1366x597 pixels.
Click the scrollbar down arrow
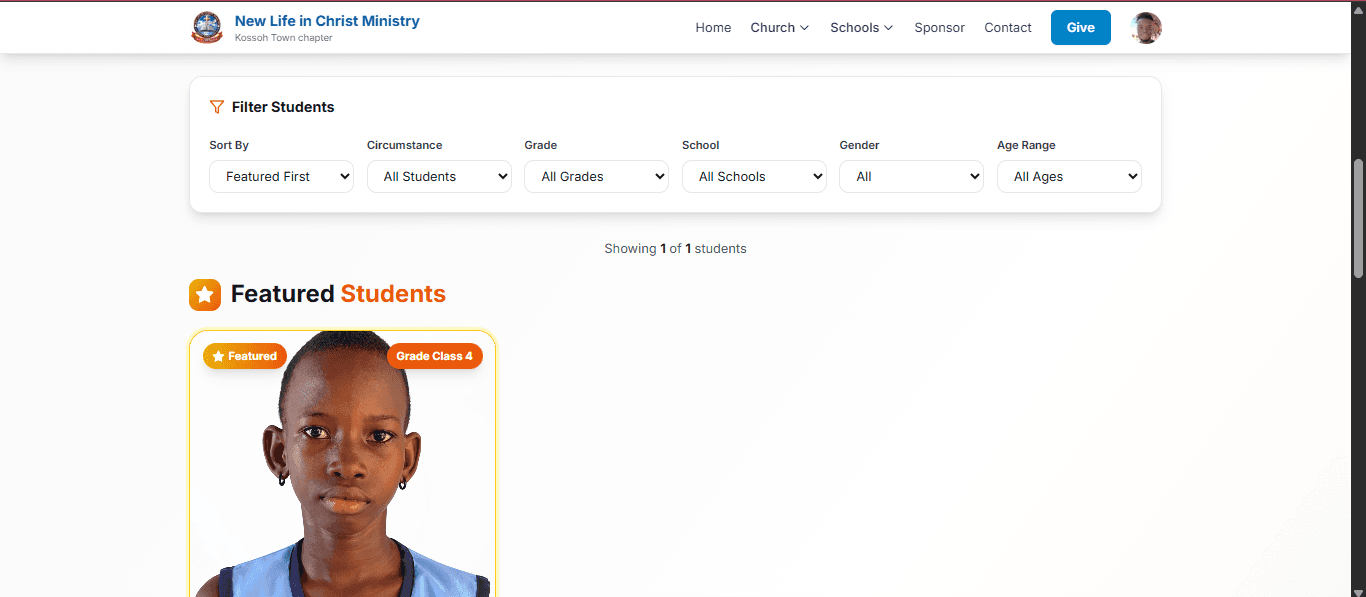tap(1358, 590)
